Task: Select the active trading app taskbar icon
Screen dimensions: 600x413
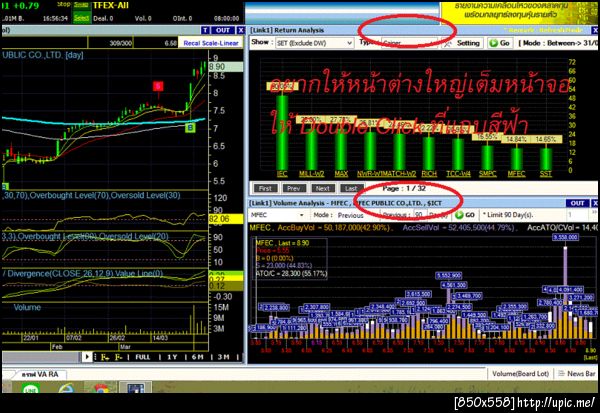Action: [x=135, y=388]
